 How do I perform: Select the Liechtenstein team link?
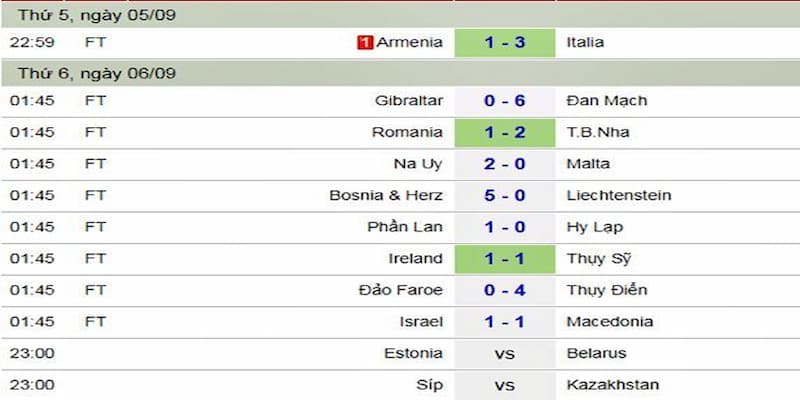click(x=618, y=195)
